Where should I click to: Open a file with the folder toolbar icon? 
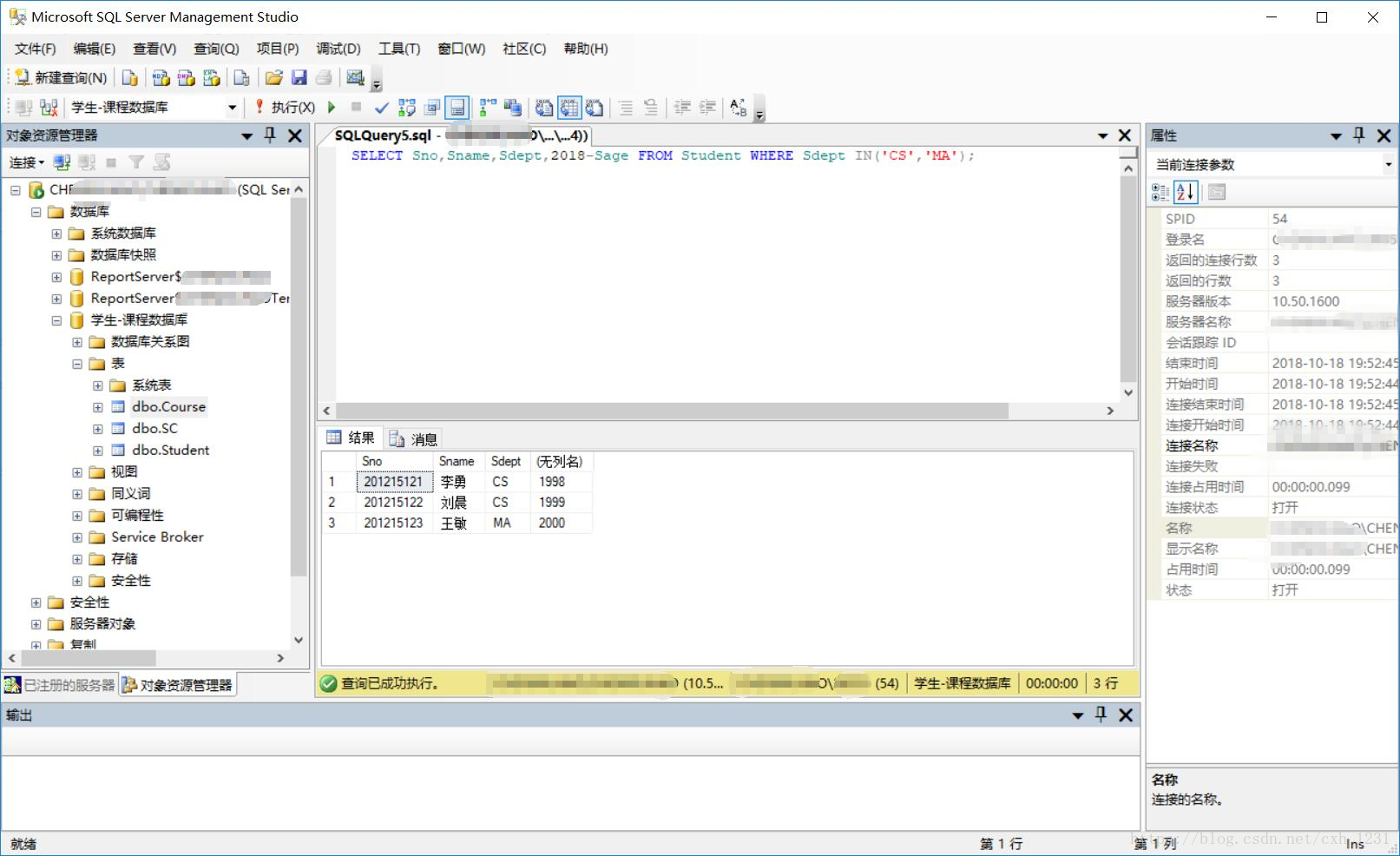pyautogui.click(x=274, y=77)
